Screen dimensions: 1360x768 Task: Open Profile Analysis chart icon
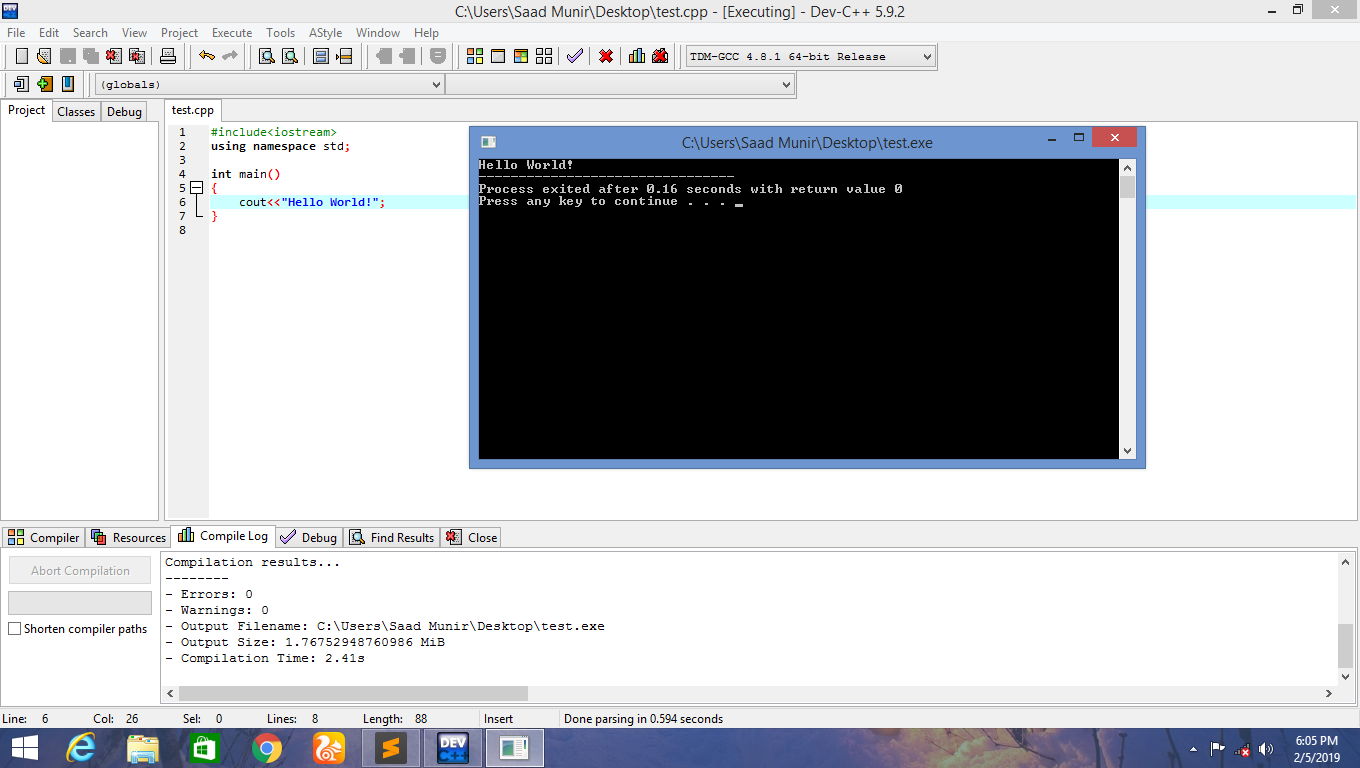(637, 56)
